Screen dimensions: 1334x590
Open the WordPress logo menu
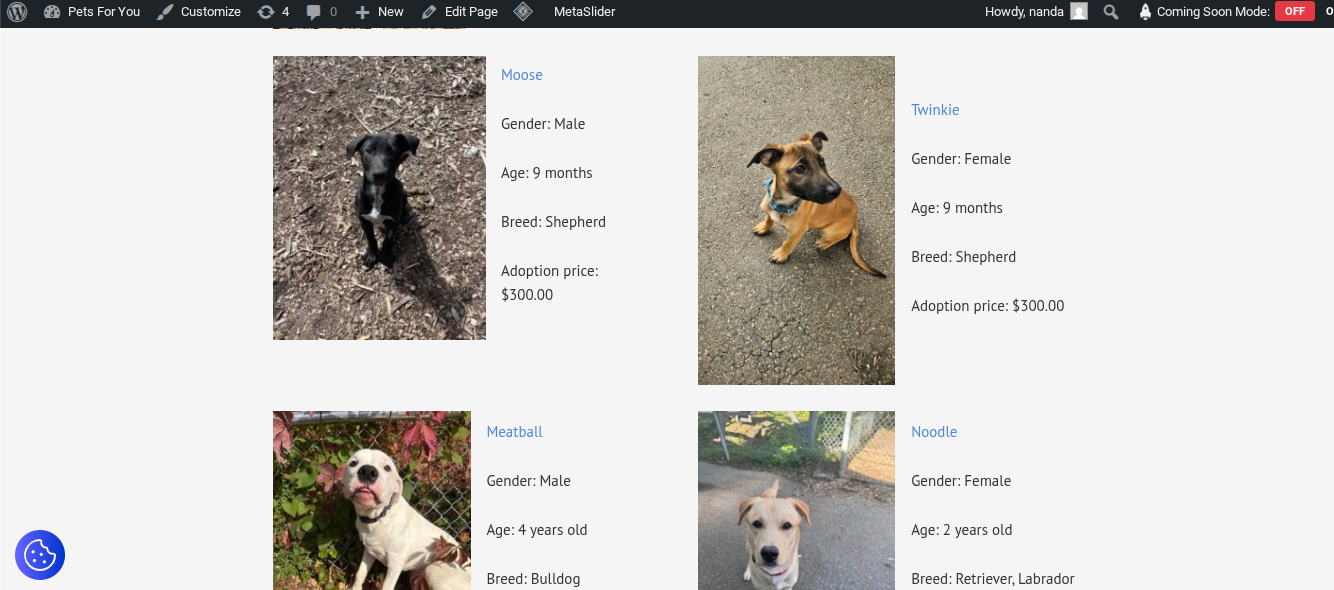[17, 12]
